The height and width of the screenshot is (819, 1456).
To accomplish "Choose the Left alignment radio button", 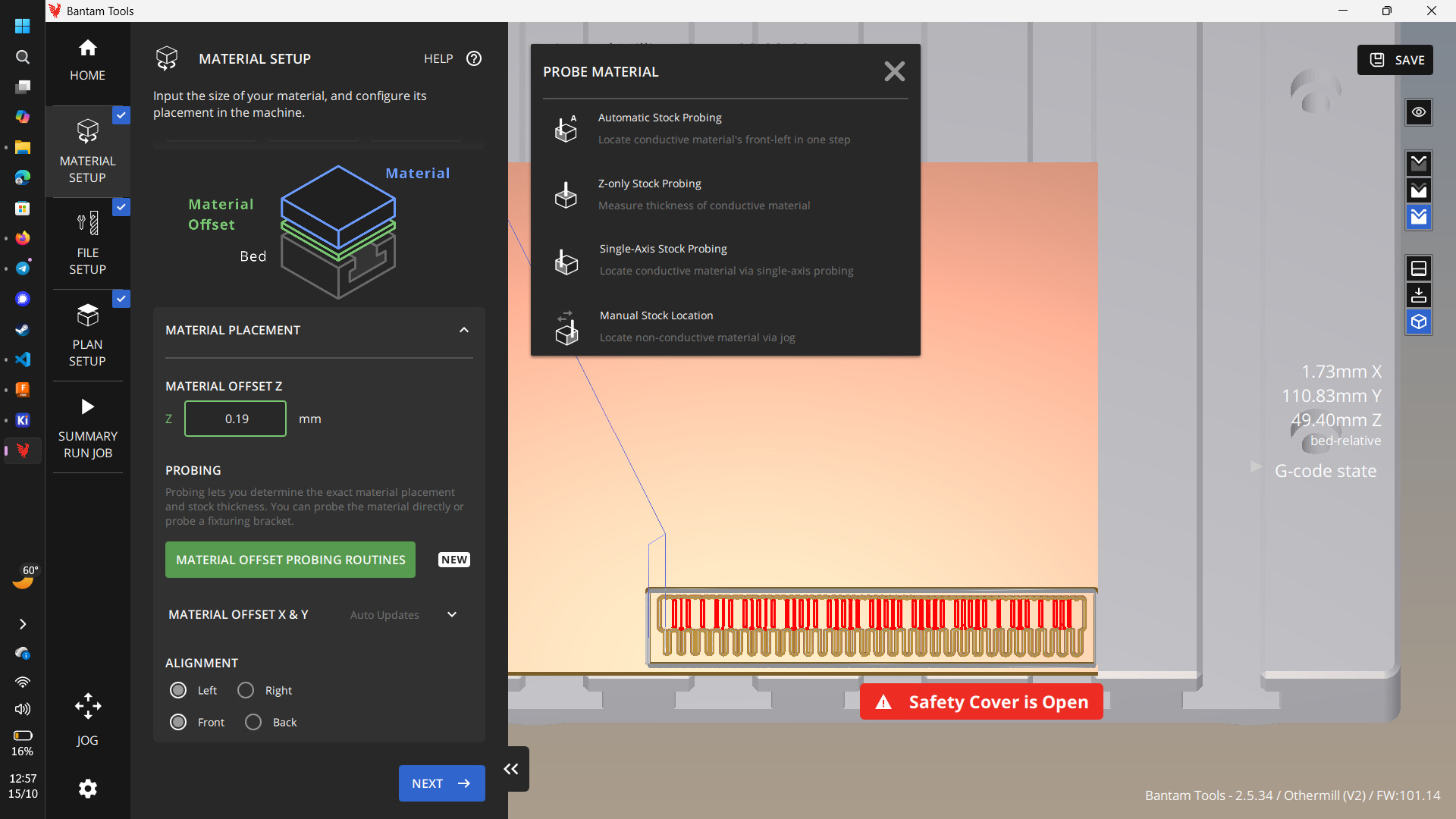I will [x=178, y=690].
